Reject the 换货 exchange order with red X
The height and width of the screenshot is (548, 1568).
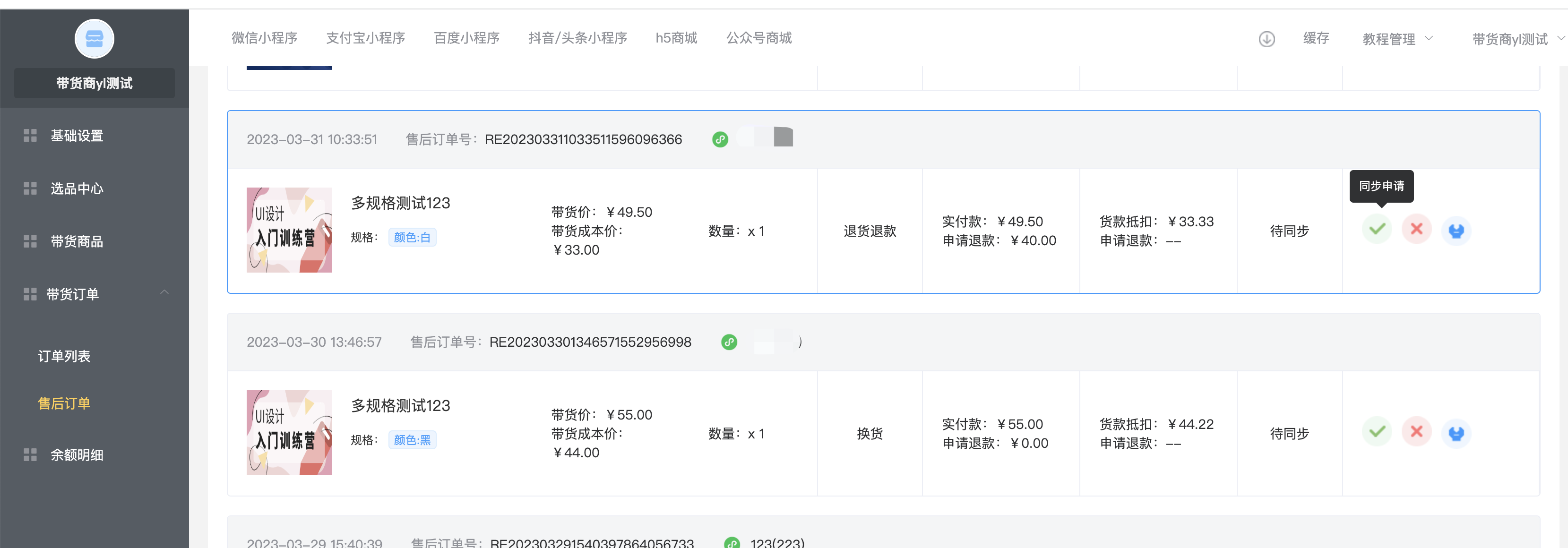pos(1416,432)
